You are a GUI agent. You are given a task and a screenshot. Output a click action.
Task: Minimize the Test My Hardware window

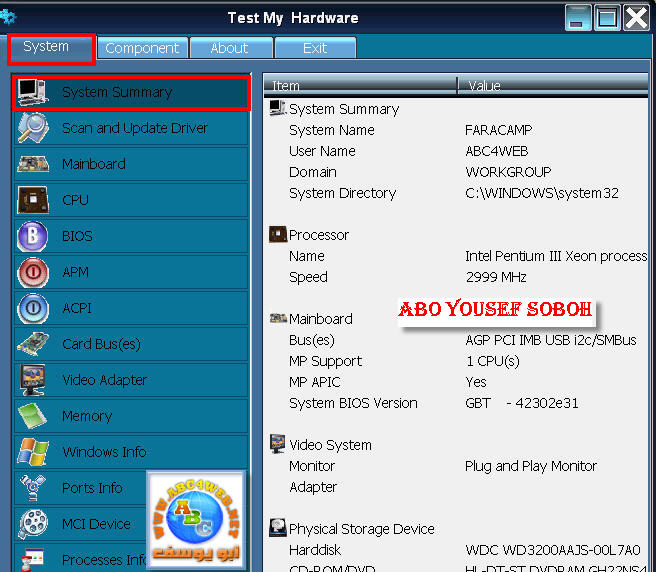(x=578, y=18)
